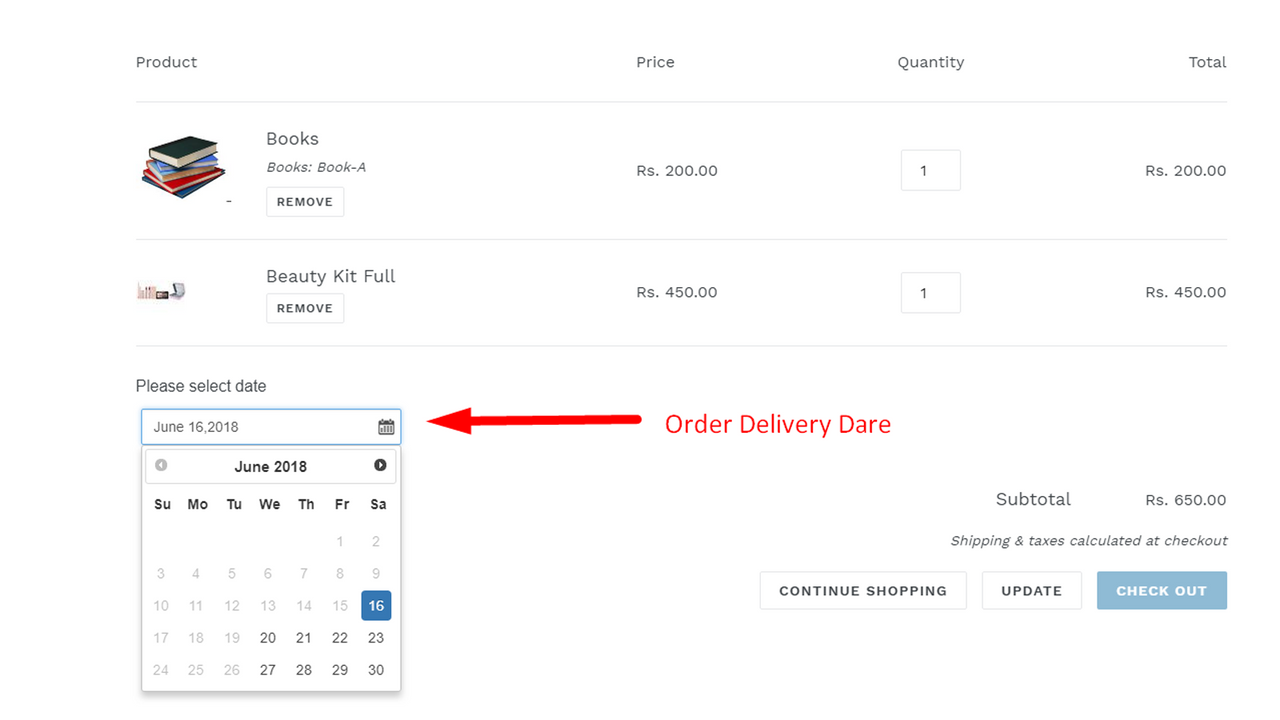Click the Books quantity field
Image resolution: width=1280 pixels, height=720 pixels.
click(930, 171)
